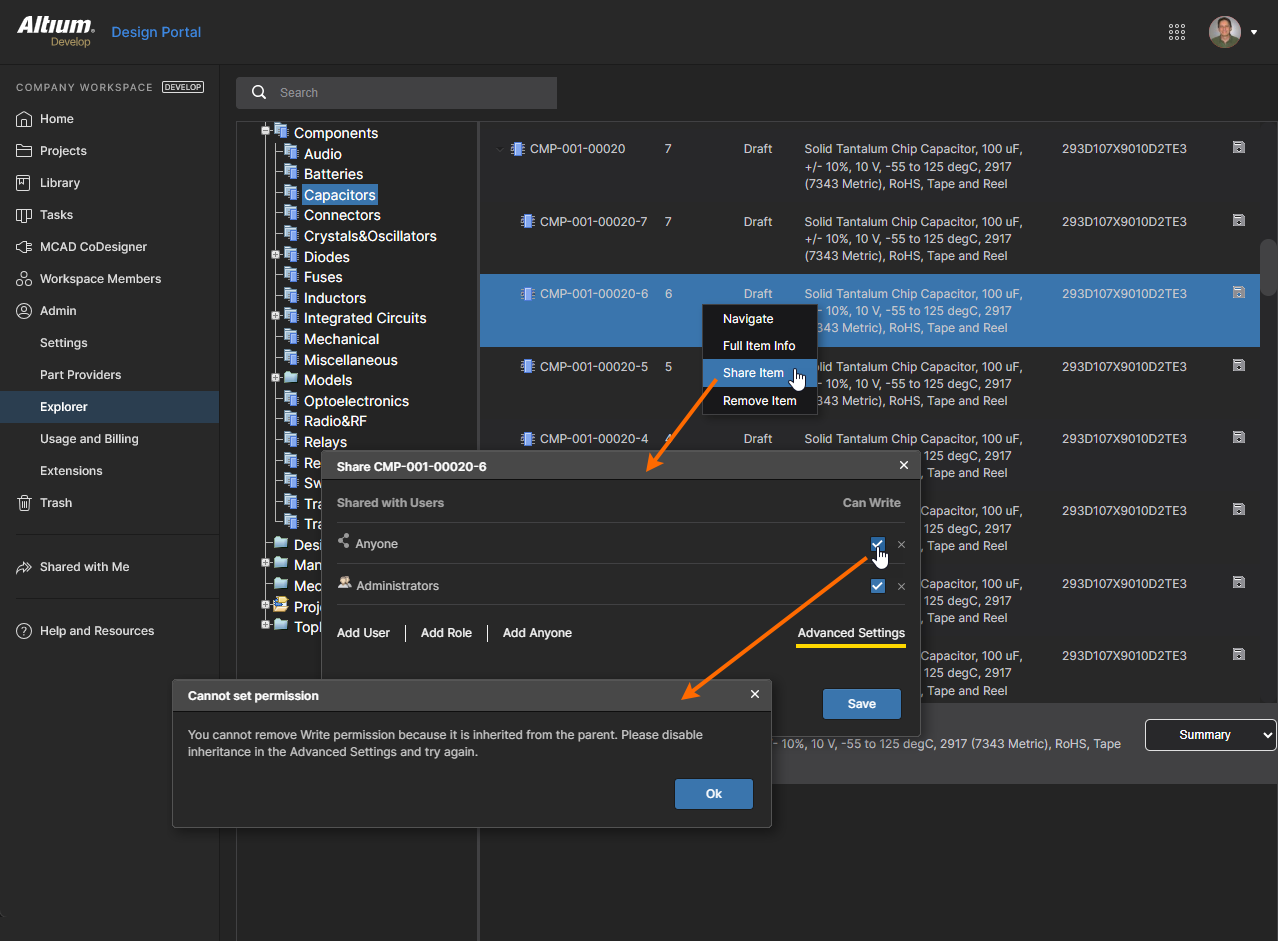Screen dimensions: 1278x941
Task: Open Advanced Settings link in Share dialog
Action: coord(850,633)
